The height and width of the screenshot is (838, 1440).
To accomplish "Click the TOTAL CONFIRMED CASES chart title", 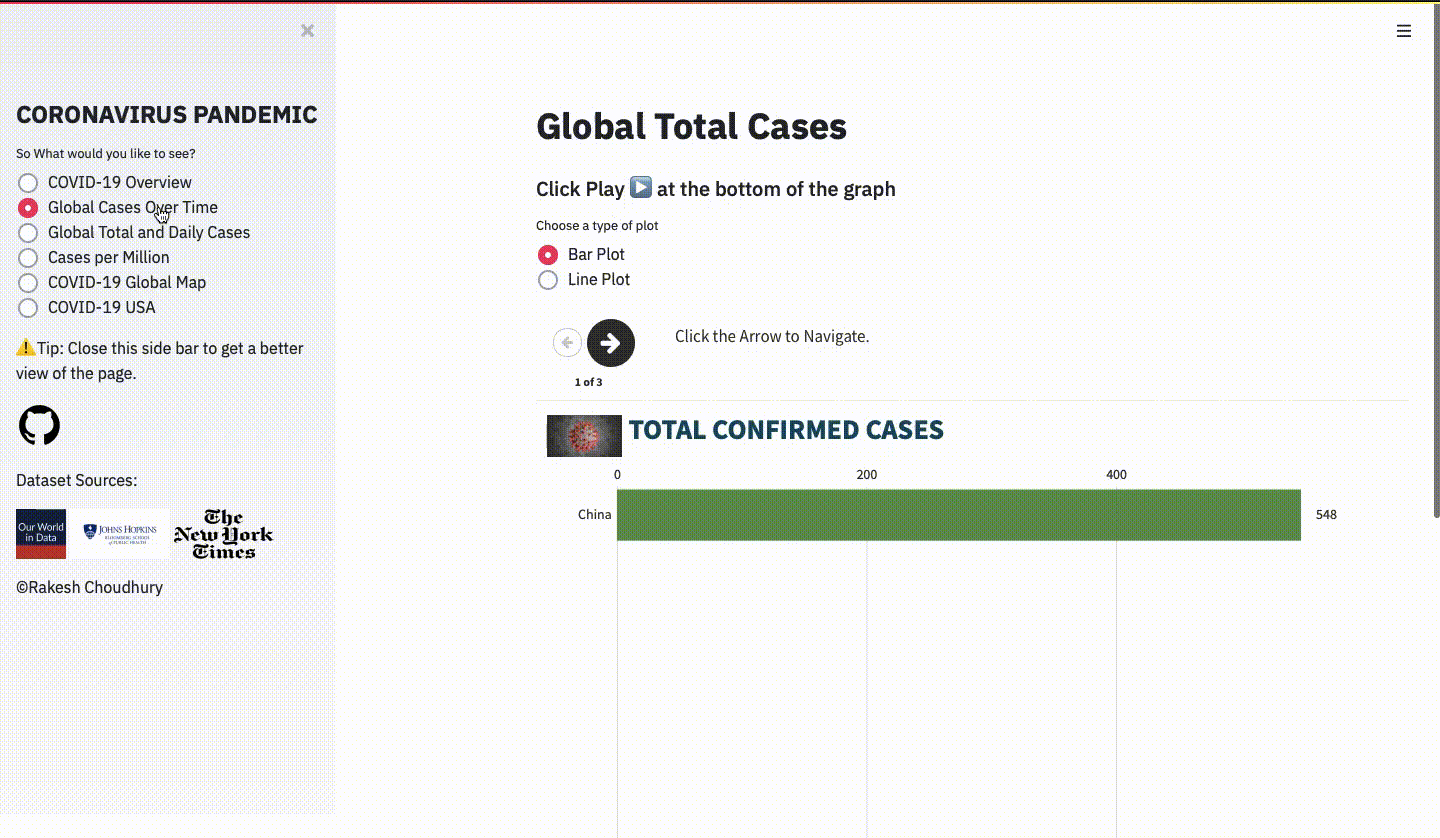I will 786,430.
